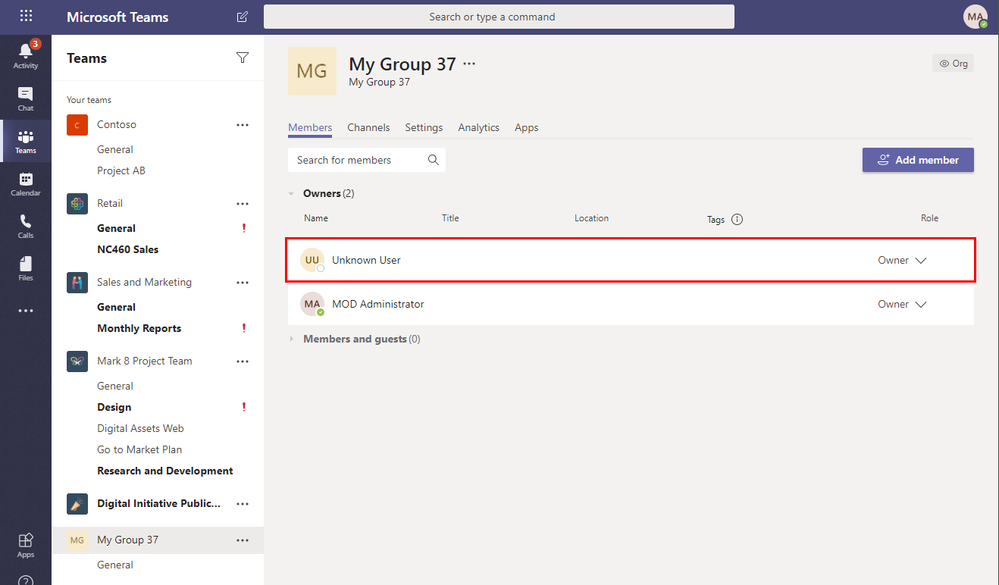Viewport: 999px width, 585px height.
Task: Filter the teams list
Action: pyautogui.click(x=242, y=58)
